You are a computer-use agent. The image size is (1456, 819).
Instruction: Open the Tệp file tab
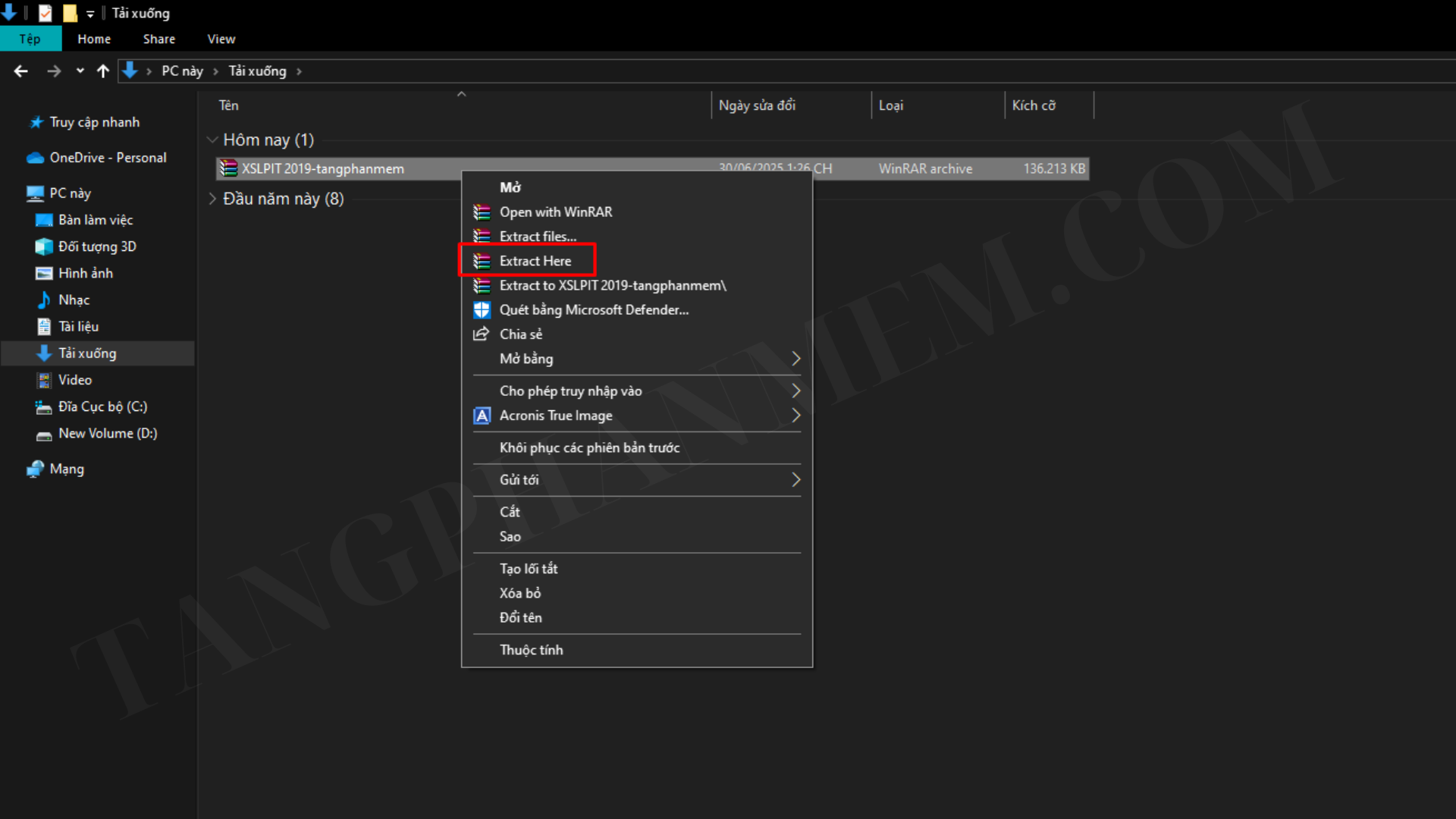coord(30,39)
